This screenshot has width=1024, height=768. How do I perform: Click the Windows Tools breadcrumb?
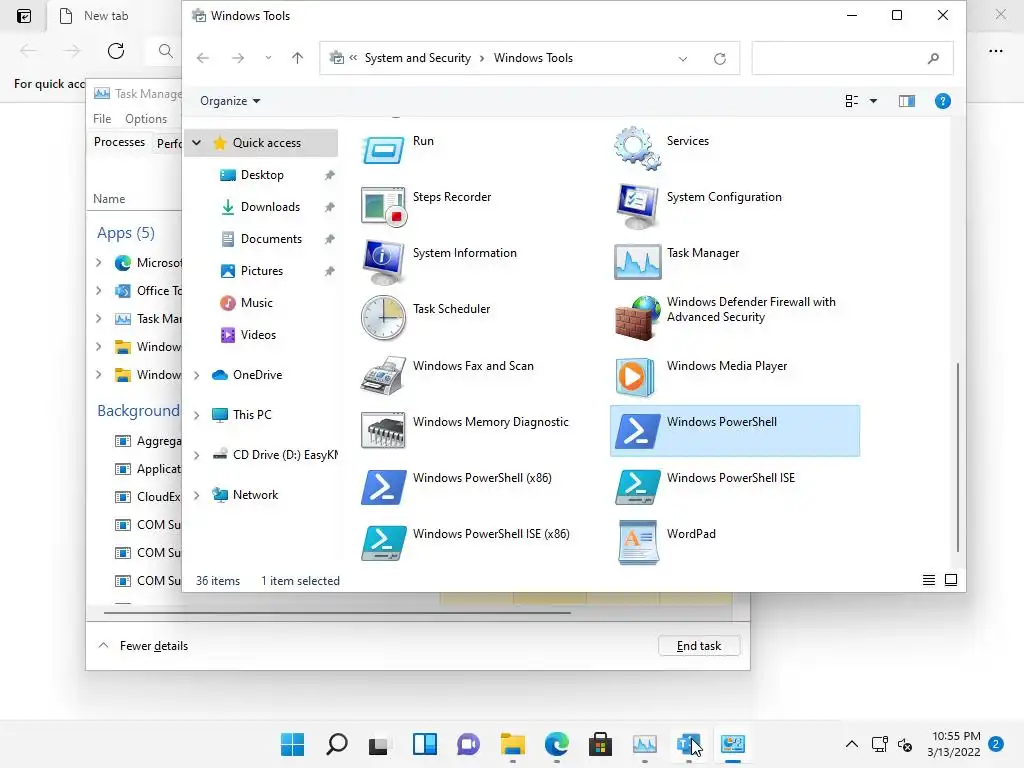pos(533,58)
